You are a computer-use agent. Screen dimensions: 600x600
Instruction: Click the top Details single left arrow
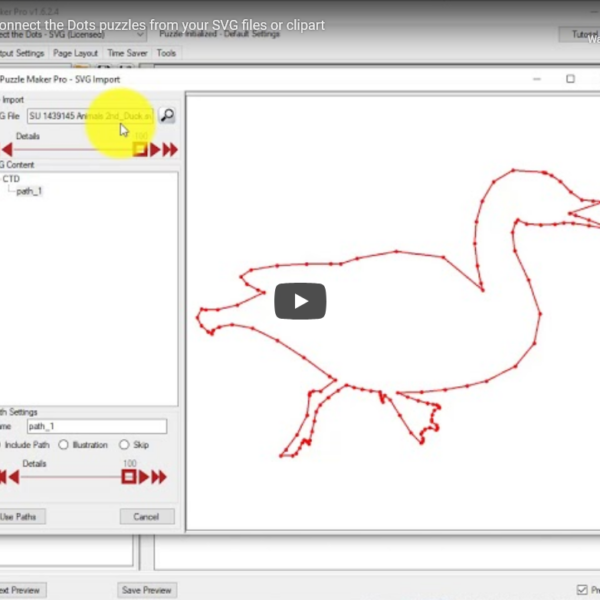click(7, 149)
